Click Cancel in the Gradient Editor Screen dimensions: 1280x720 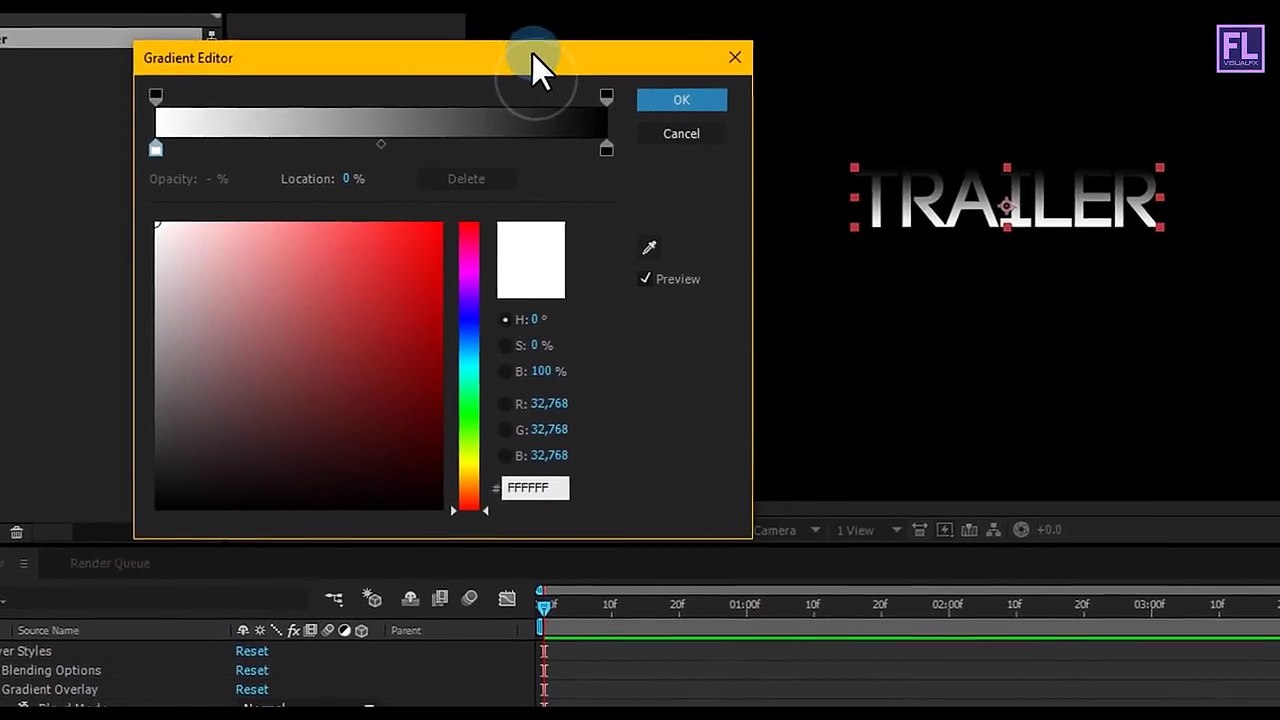(x=682, y=134)
